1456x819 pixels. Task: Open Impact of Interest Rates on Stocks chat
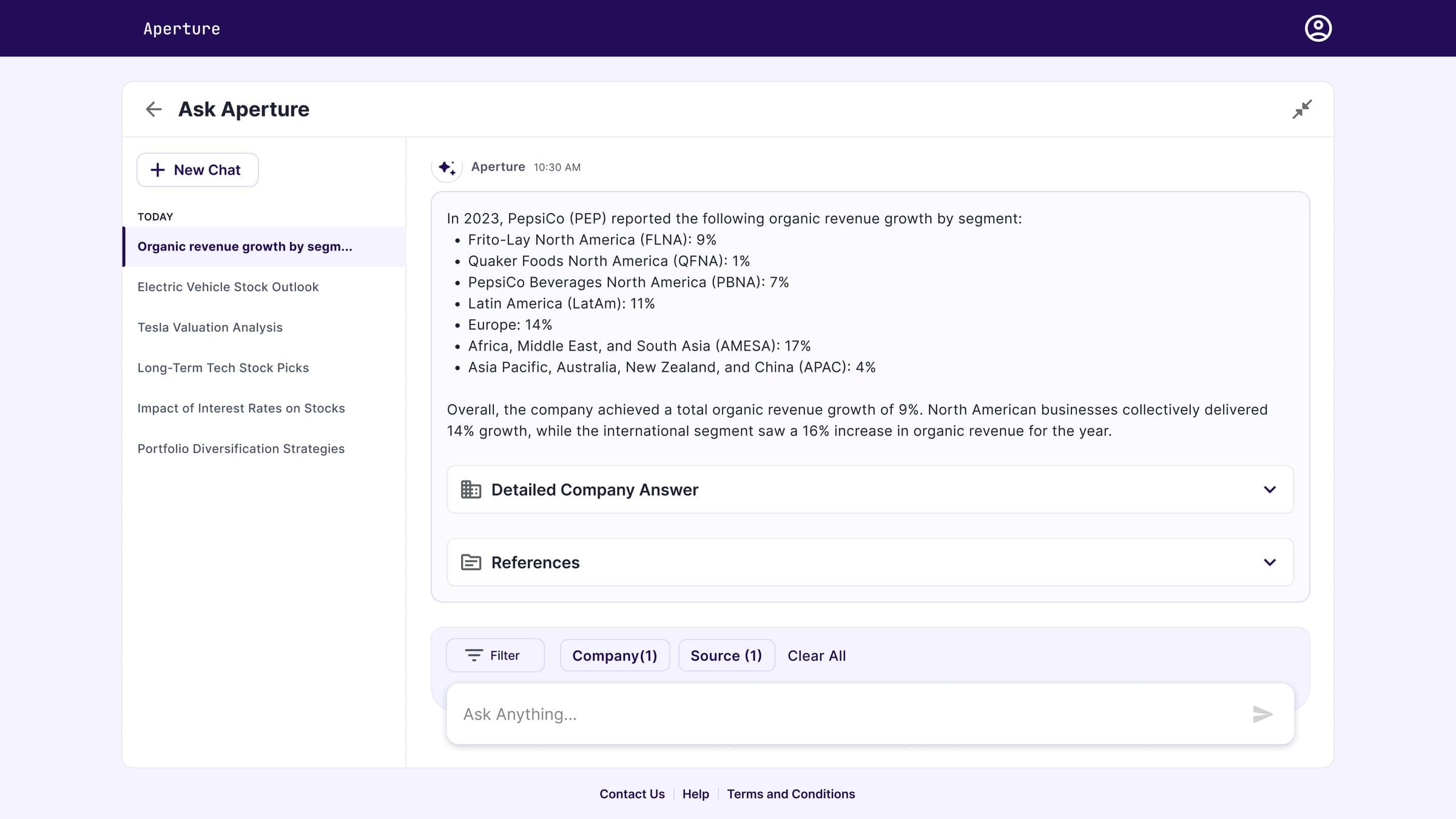pos(264,408)
